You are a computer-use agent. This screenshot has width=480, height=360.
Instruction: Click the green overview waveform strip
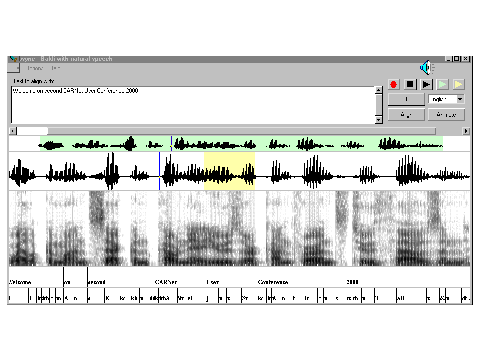(x=241, y=143)
